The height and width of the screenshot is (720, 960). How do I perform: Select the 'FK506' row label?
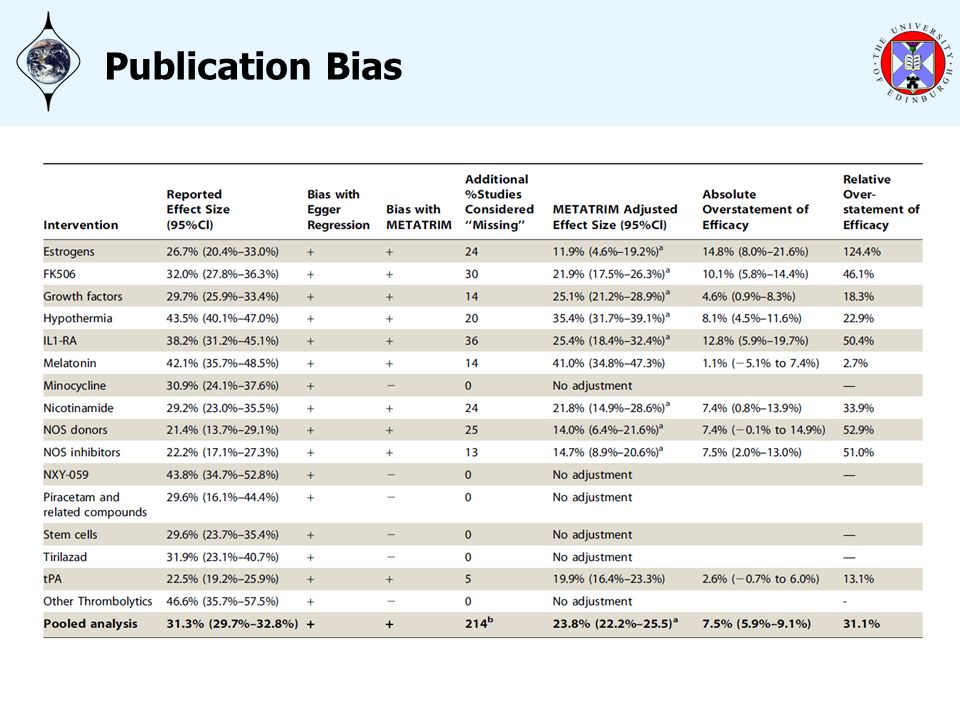[59, 274]
